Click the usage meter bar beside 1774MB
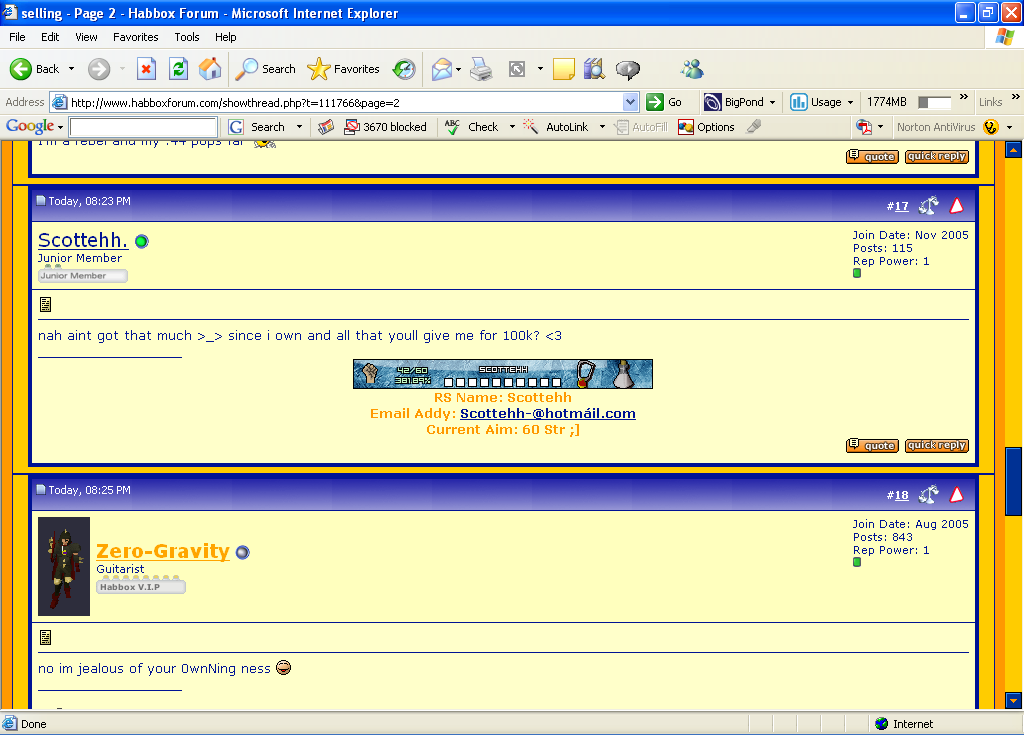1024x735 pixels. pyautogui.click(x=934, y=102)
